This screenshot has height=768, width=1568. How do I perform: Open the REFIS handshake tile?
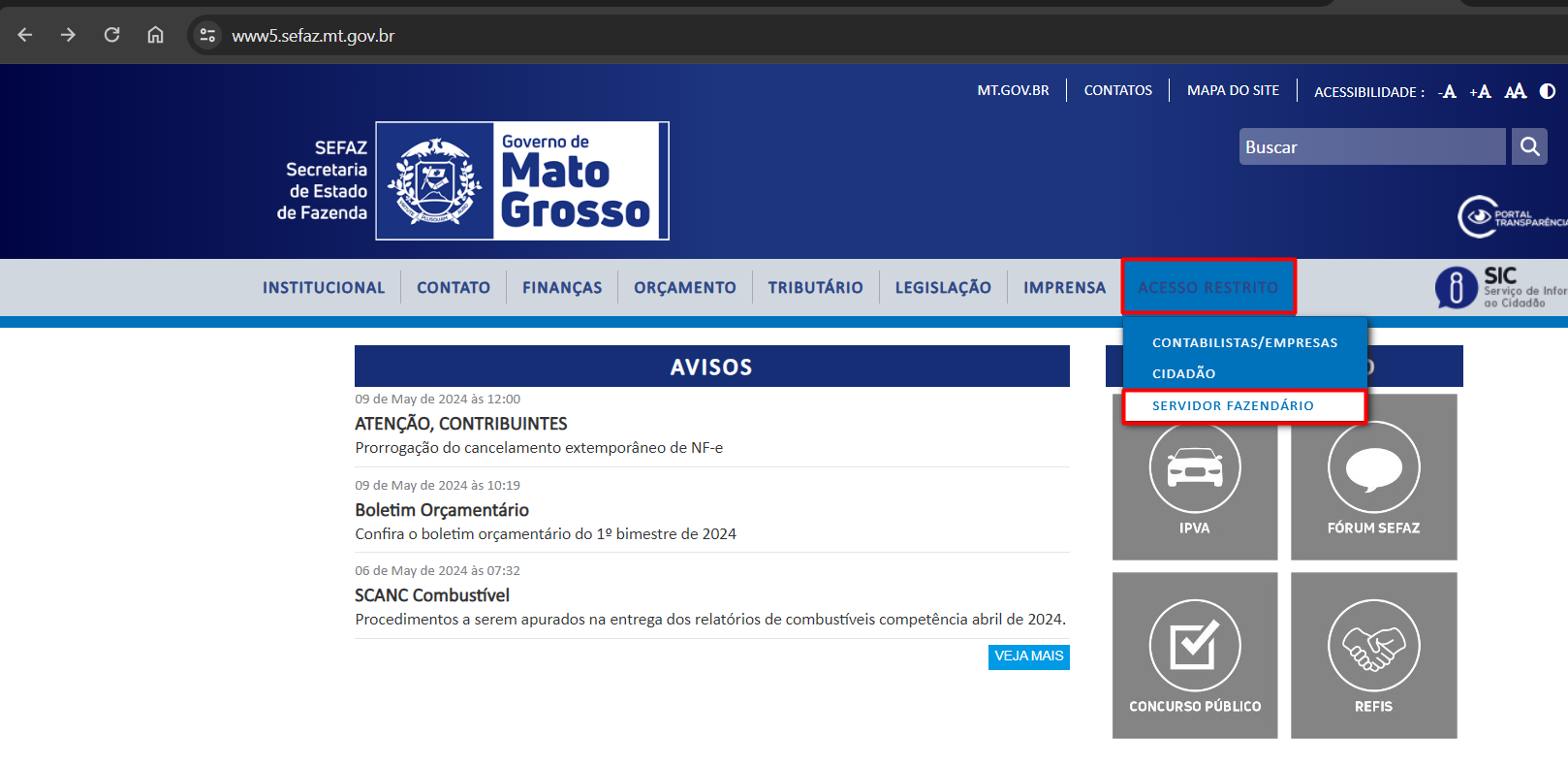[x=1373, y=655]
